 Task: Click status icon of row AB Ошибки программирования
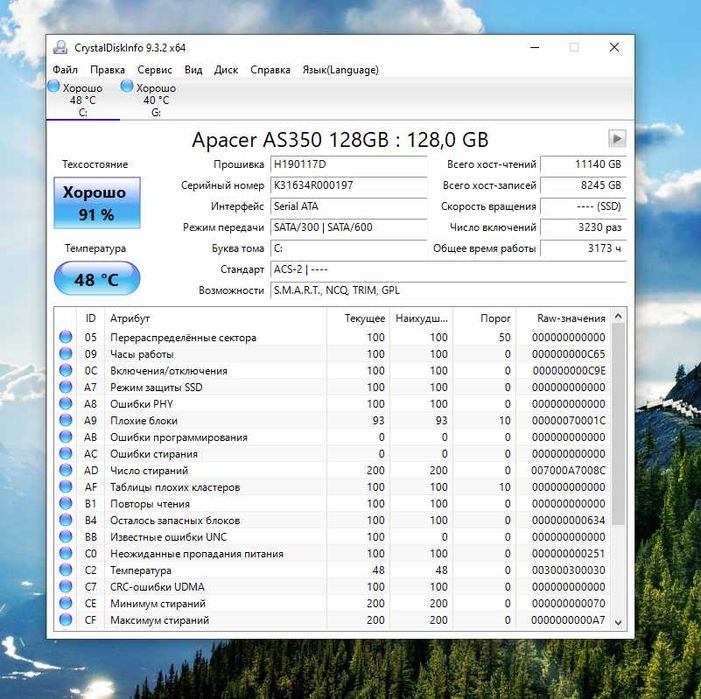[x=65, y=437]
